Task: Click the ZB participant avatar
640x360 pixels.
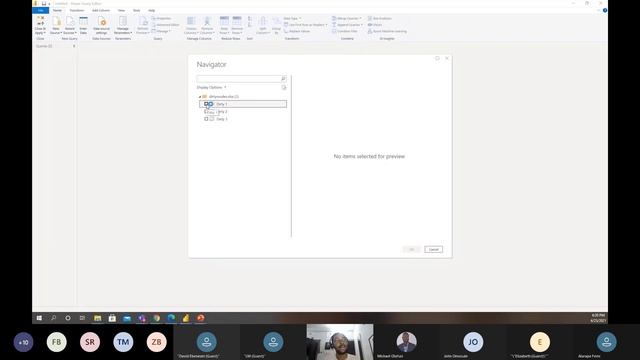Action: pos(156,342)
